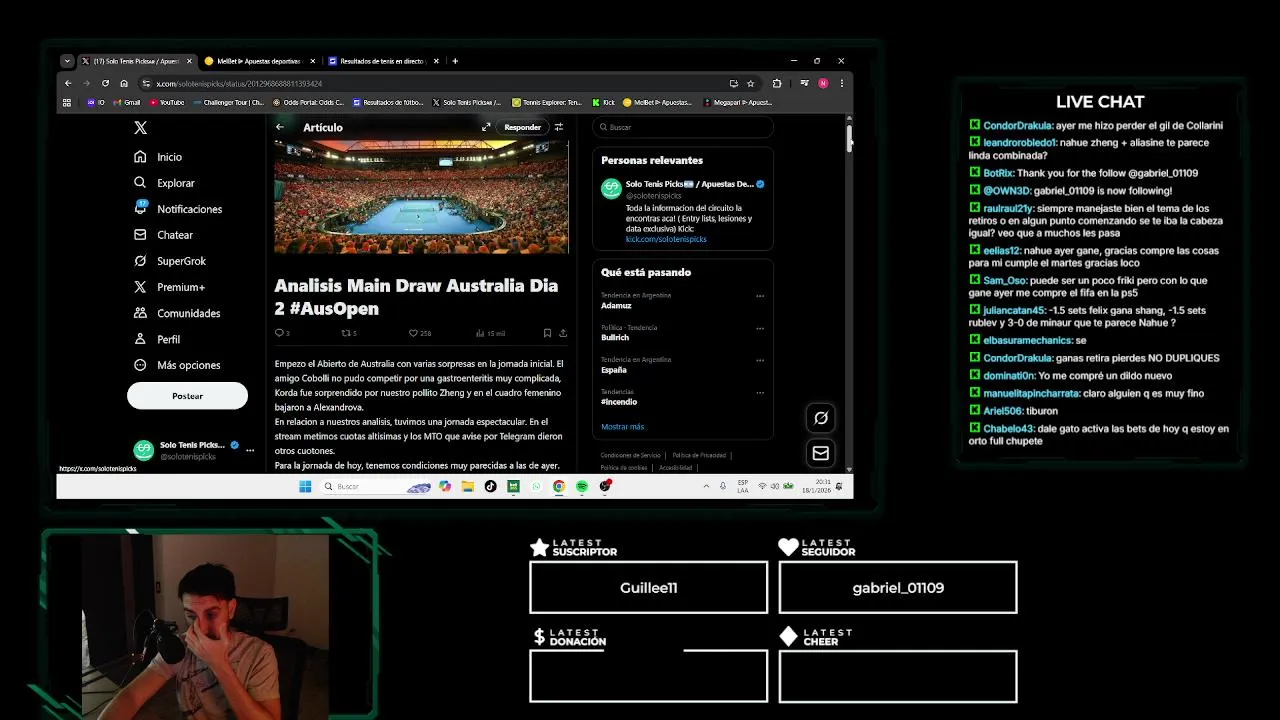The image size is (1280, 720).
Task: Open floating Grok button
Action: 821,418
